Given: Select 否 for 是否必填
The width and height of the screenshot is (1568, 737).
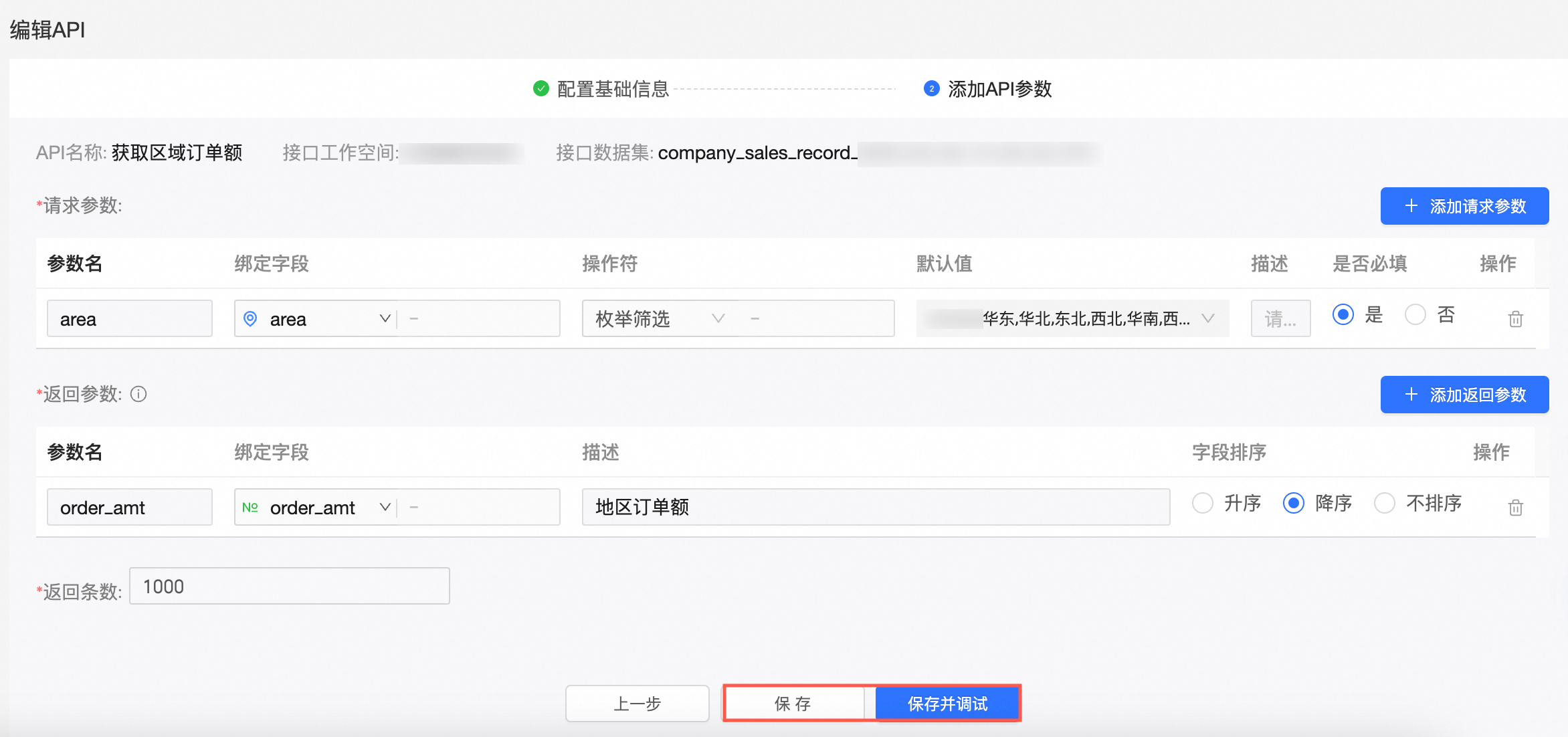Looking at the screenshot, I should 1415,314.
